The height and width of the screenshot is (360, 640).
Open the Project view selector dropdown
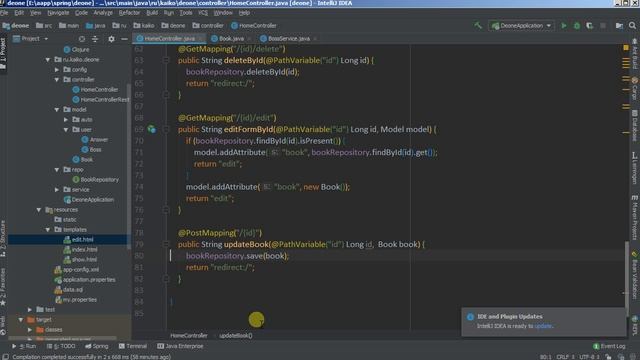31,39
